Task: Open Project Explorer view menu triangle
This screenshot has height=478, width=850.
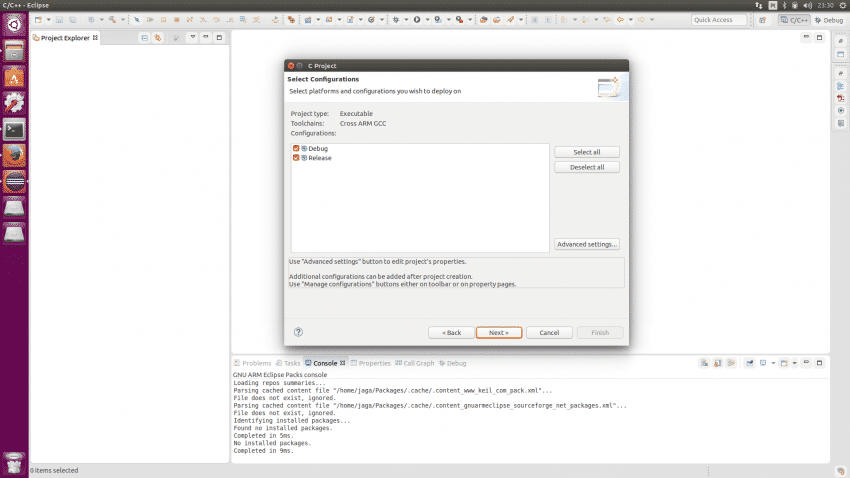Action: tap(192, 37)
